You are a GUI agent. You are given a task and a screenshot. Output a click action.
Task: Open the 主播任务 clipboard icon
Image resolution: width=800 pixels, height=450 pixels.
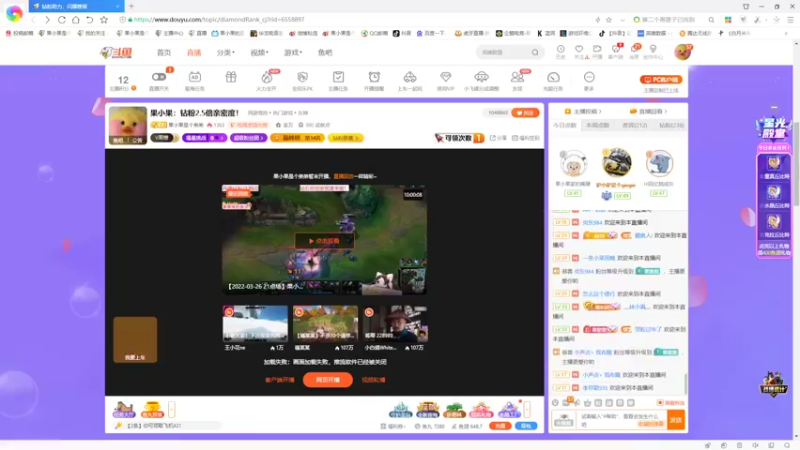click(x=338, y=78)
